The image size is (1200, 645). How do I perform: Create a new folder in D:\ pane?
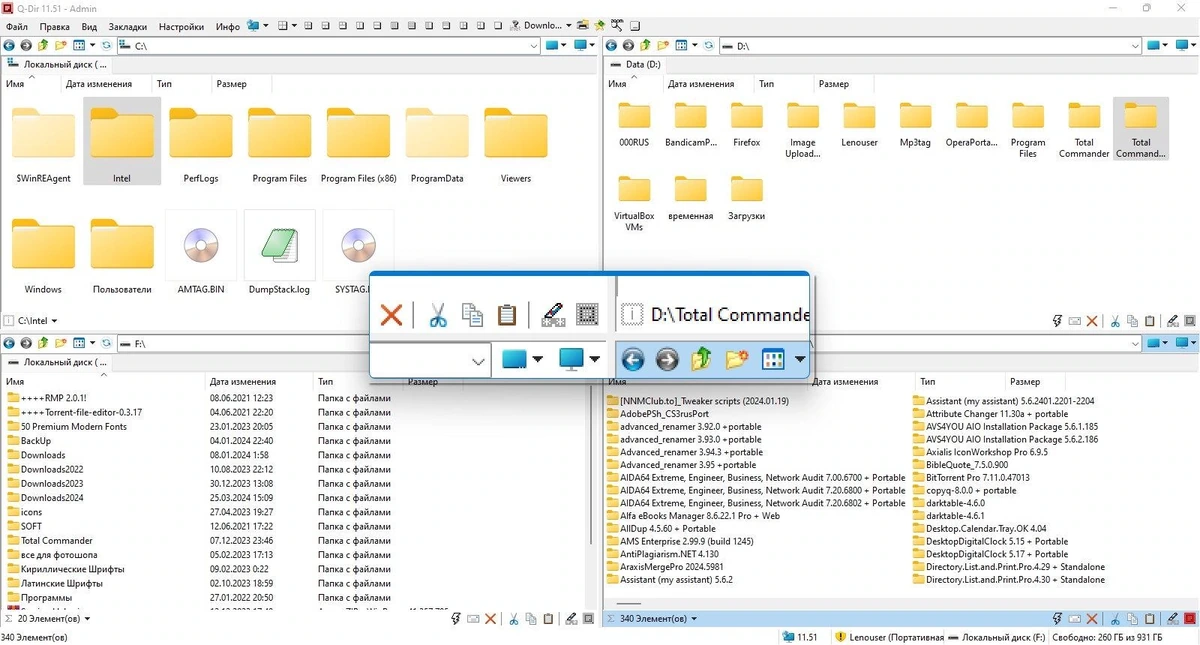(x=661, y=45)
